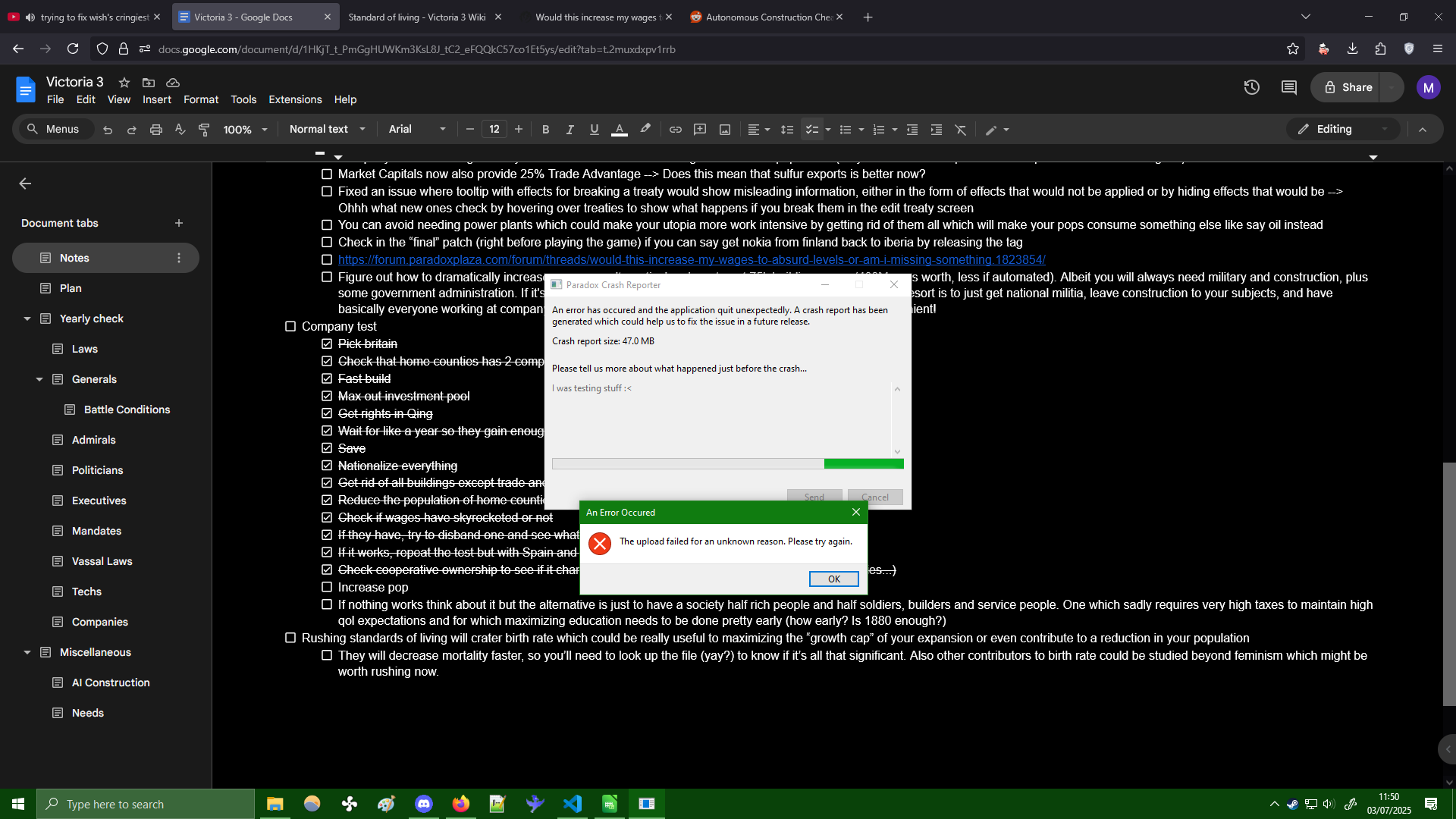Add a new document tab
Image resolution: width=1456 pixels, height=819 pixels.
pos(179,223)
